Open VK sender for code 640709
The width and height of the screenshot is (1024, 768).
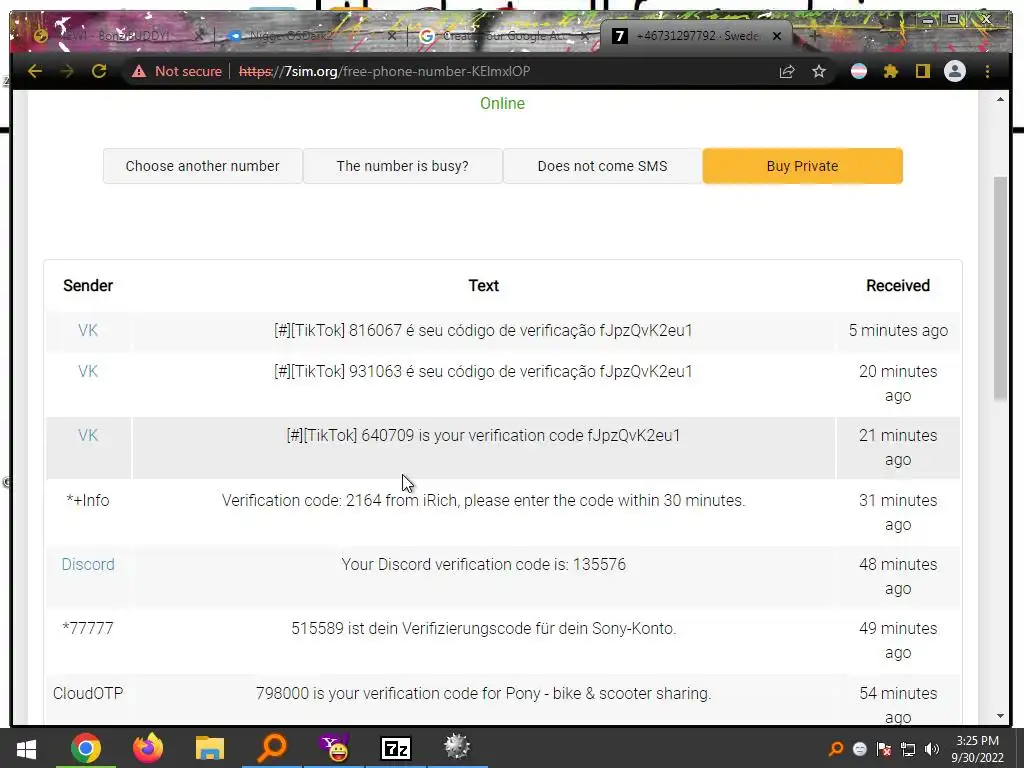(x=88, y=436)
